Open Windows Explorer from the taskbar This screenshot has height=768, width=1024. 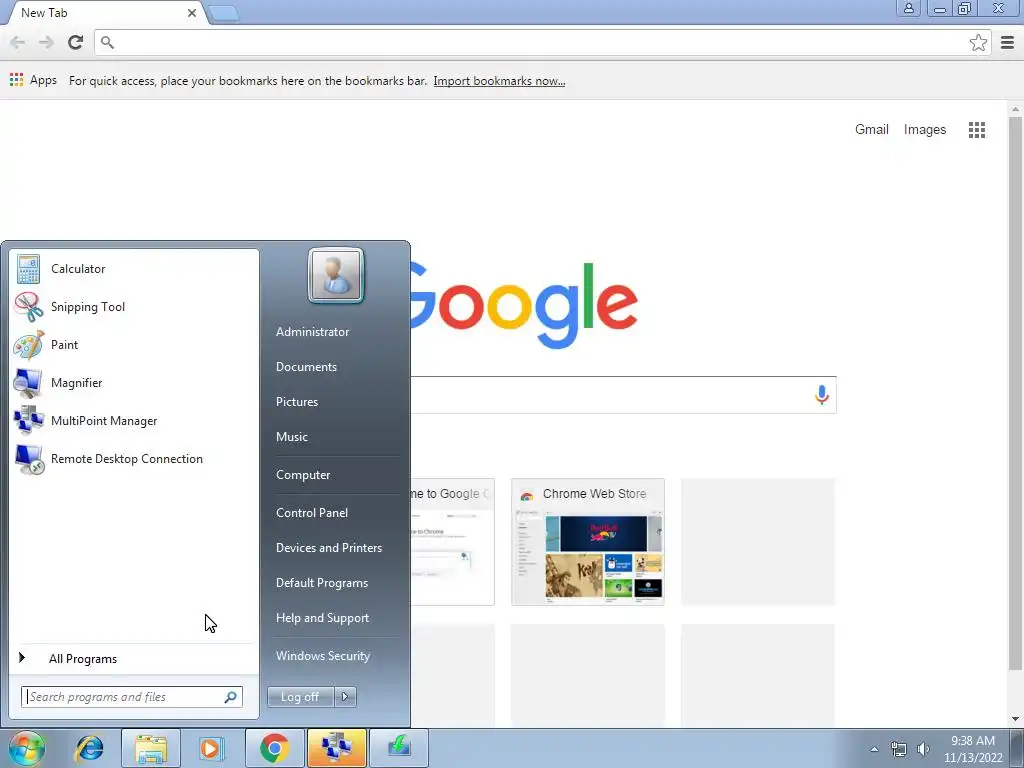151,748
